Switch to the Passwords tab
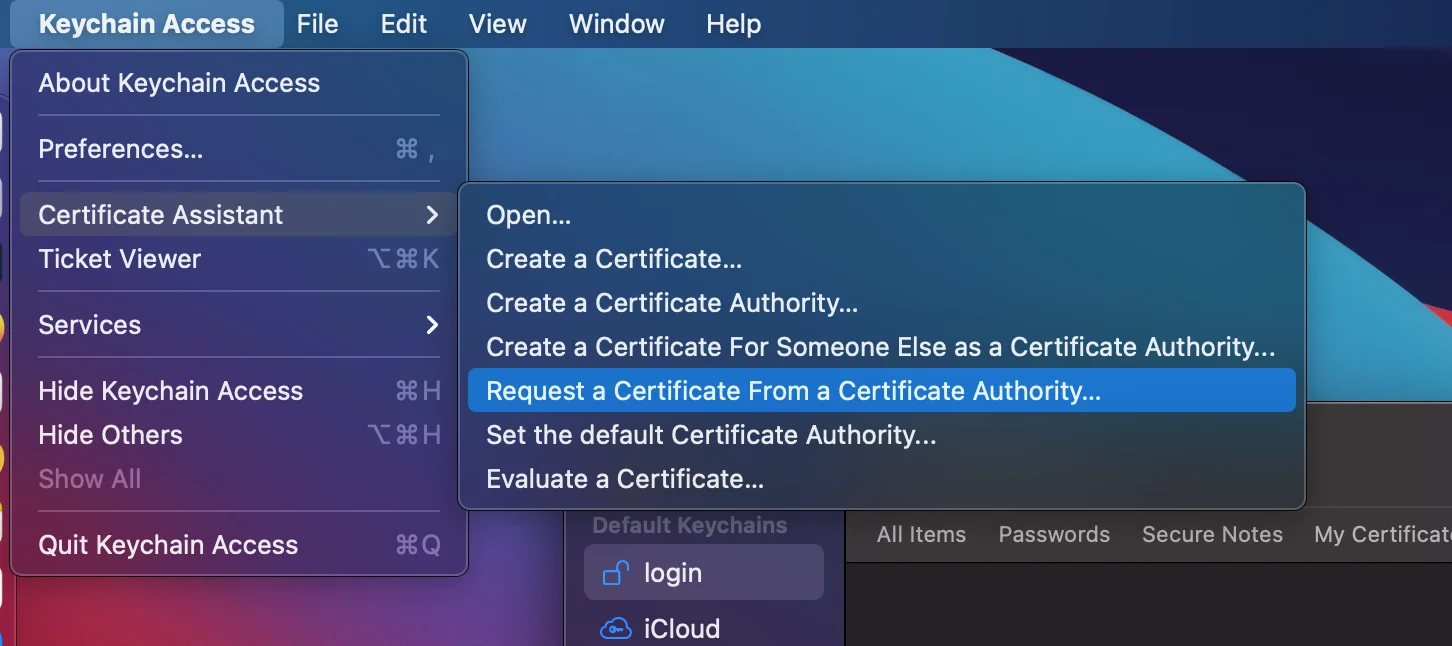The width and height of the screenshot is (1452, 646). [x=1054, y=535]
